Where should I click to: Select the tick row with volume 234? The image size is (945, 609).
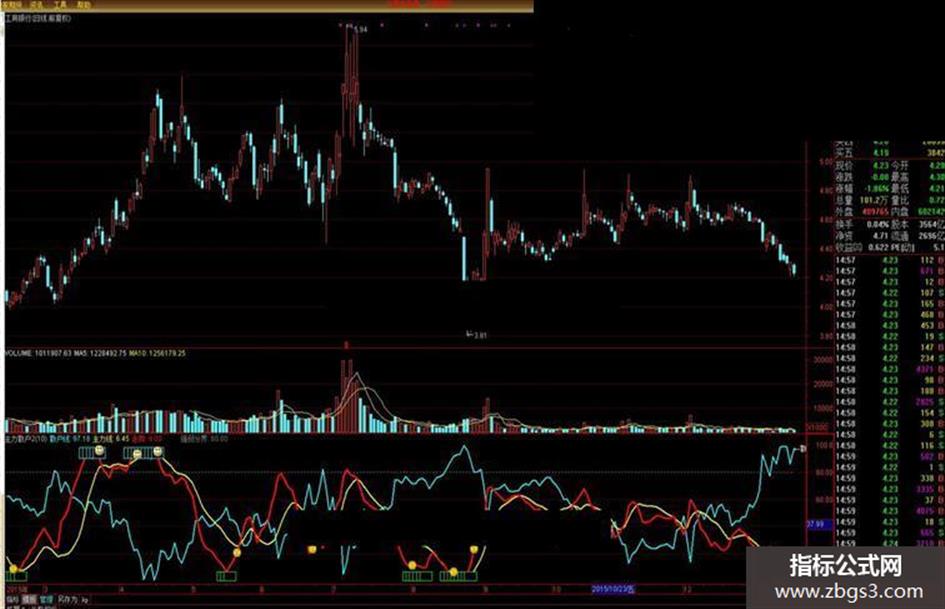coord(890,358)
